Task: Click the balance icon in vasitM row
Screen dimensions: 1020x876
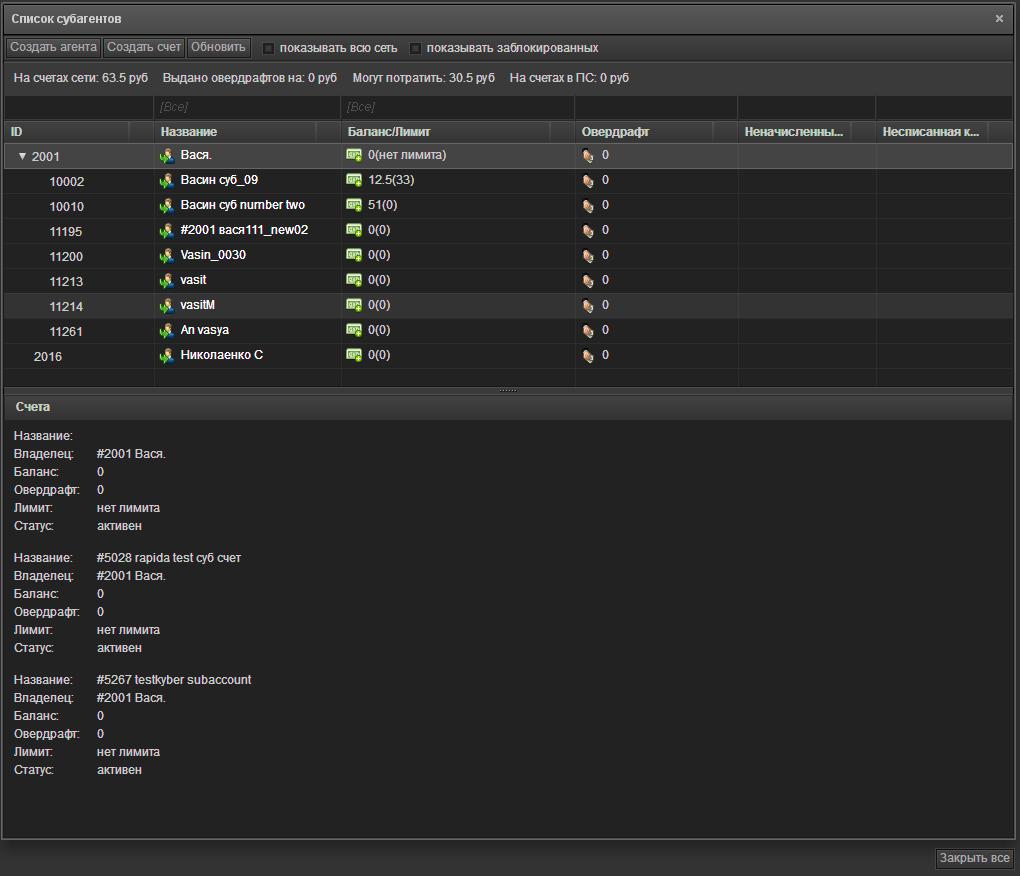Action: [x=354, y=305]
